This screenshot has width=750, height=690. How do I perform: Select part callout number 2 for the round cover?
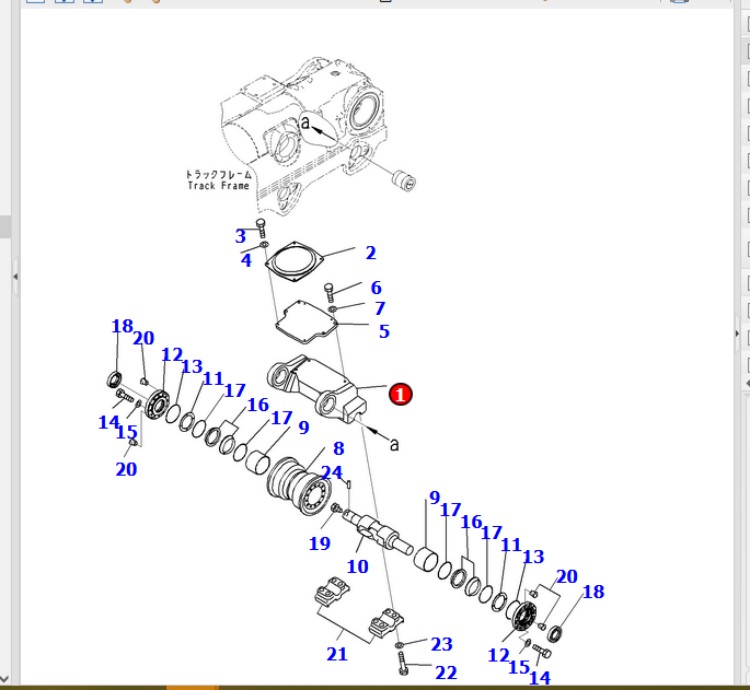[370, 253]
